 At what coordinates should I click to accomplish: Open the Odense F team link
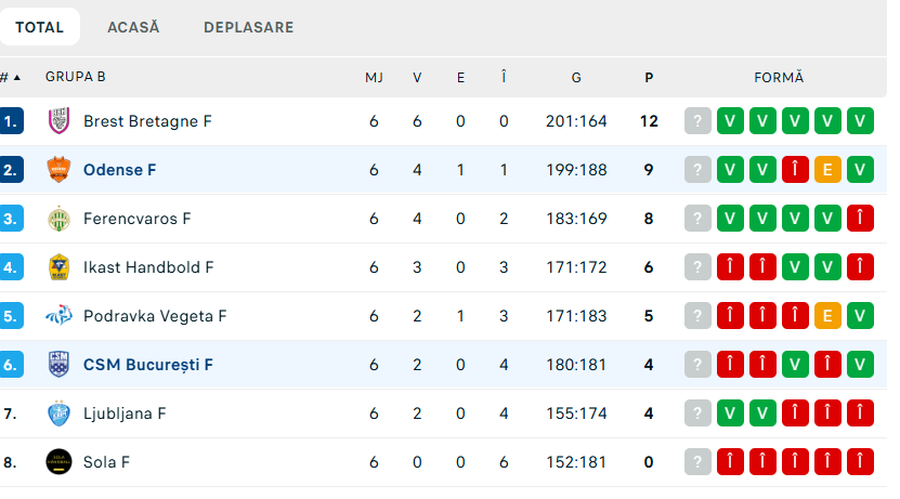(x=119, y=170)
